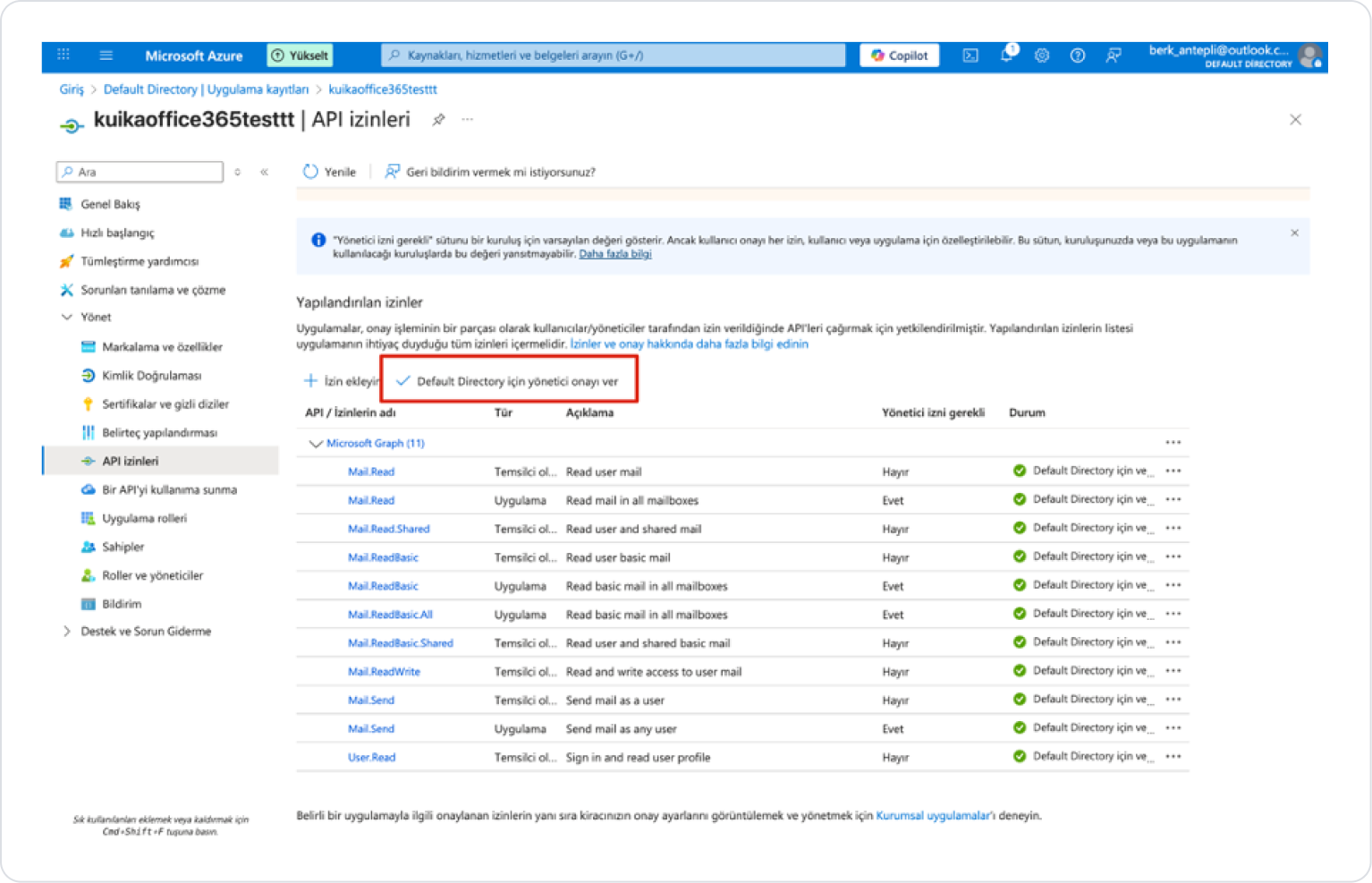Screen dimensions: 1372x883
Task: Click the Microsoft Azure home title
Action: point(193,55)
